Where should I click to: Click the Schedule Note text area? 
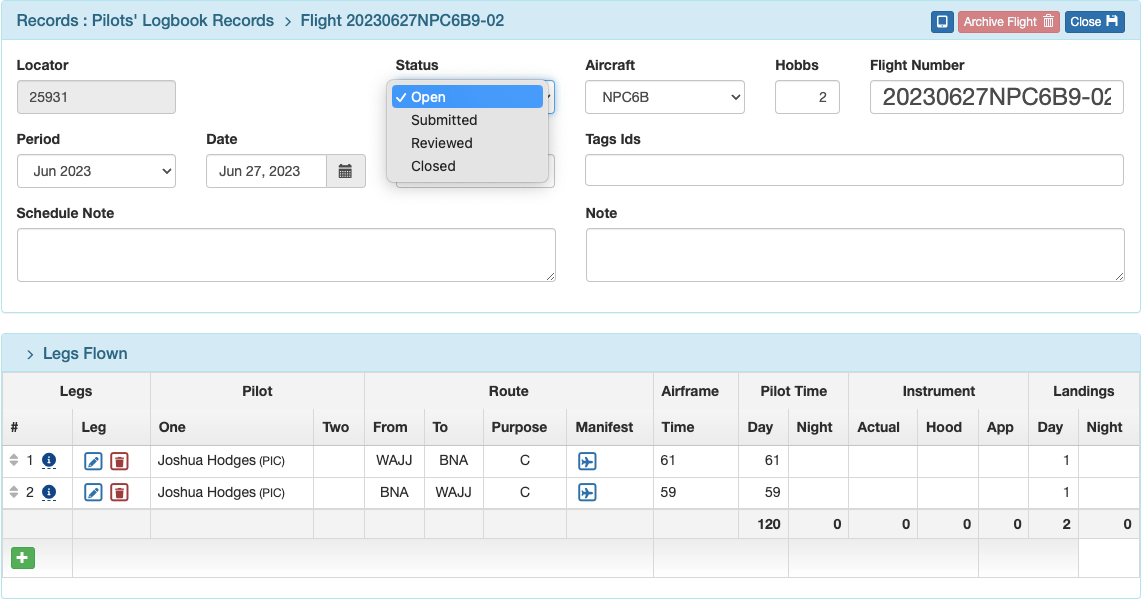(x=286, y=254)
